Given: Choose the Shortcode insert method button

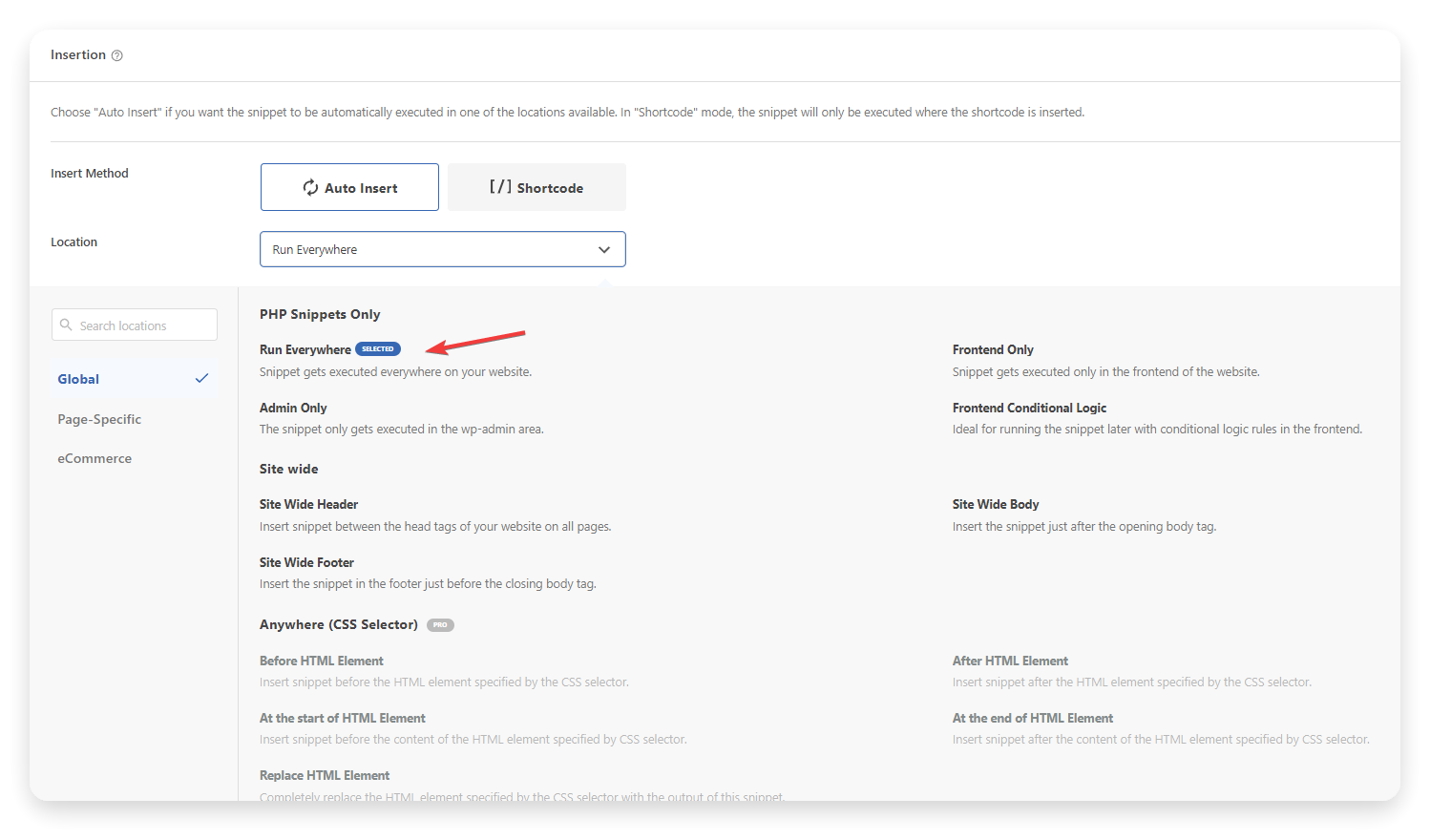Looking at the screenshot, I should point(536,187).
